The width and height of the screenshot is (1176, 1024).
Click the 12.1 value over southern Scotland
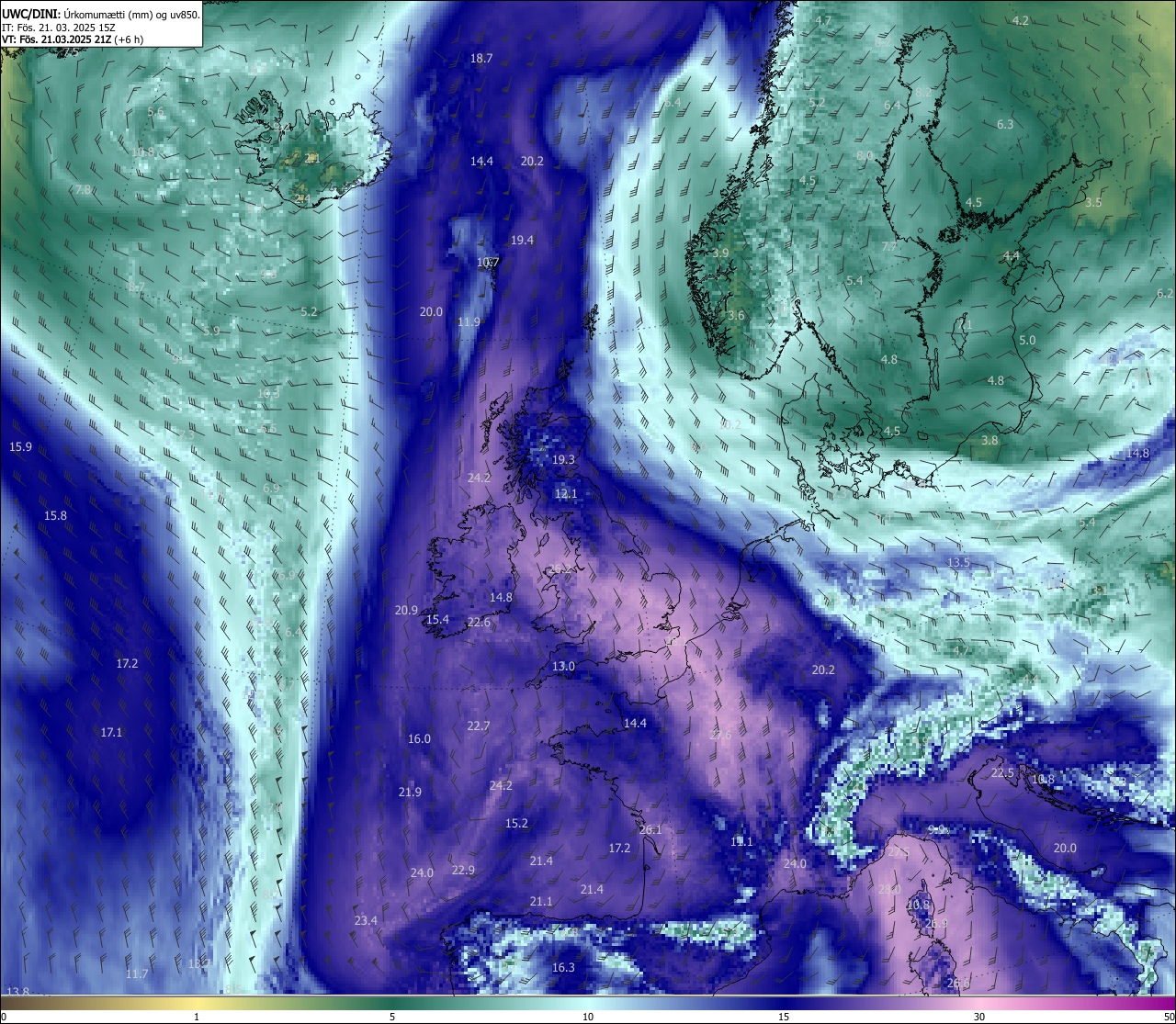pyautogui.click(x=566, y=494)
